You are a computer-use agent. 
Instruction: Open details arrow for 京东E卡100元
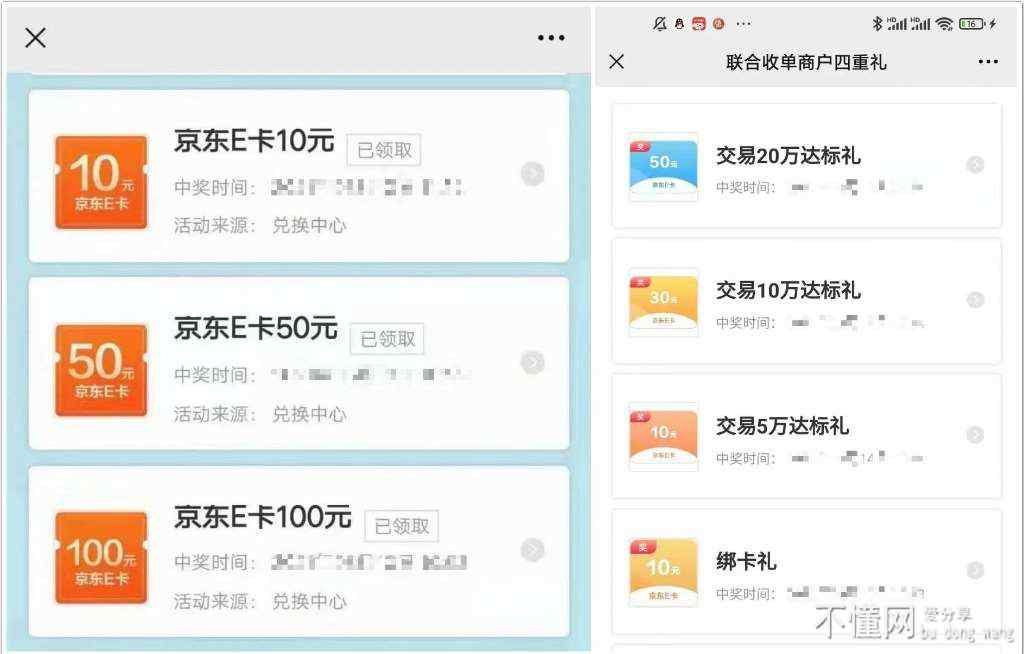[x=533, y=550]
